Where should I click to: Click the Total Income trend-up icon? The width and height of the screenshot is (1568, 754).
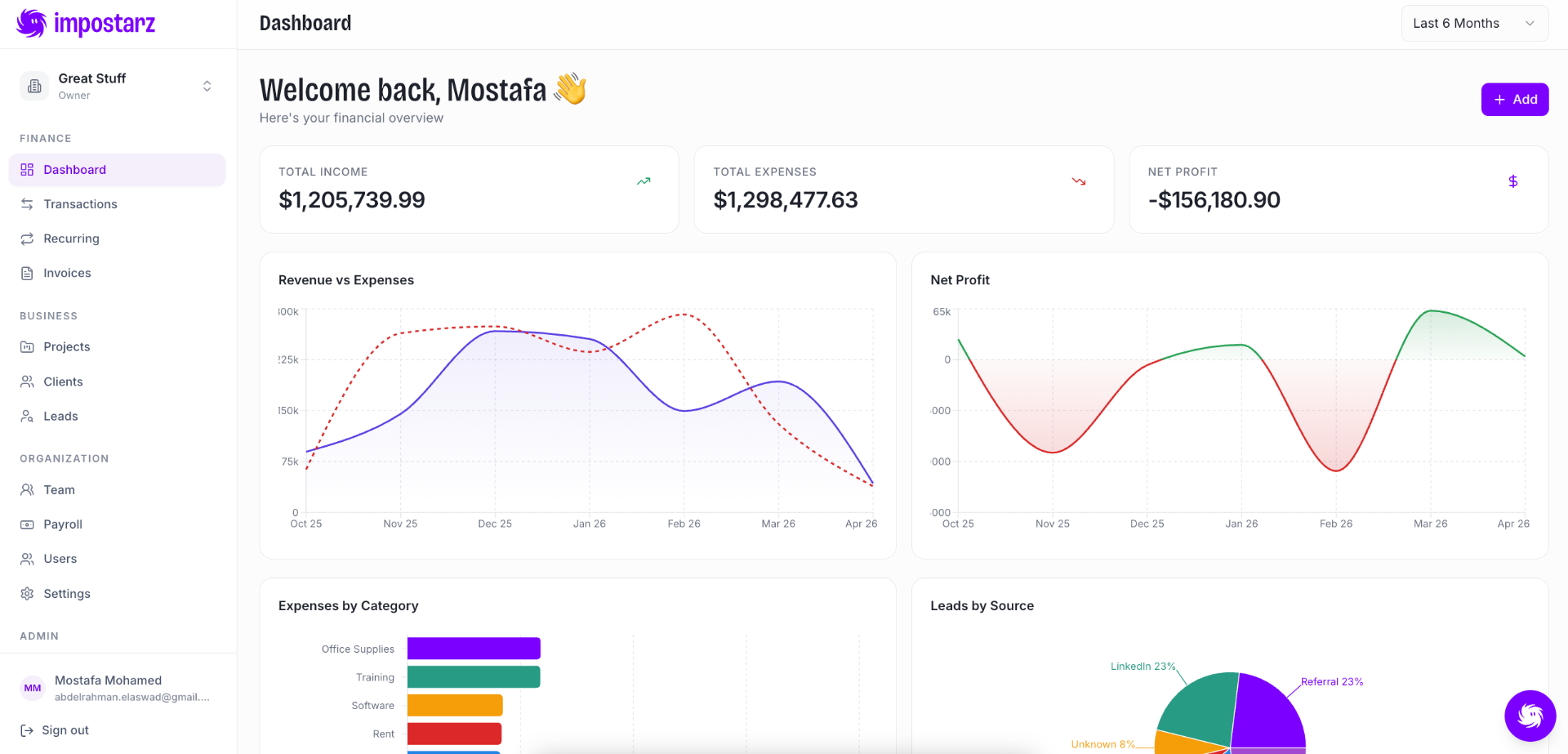[x=644, y=181]
